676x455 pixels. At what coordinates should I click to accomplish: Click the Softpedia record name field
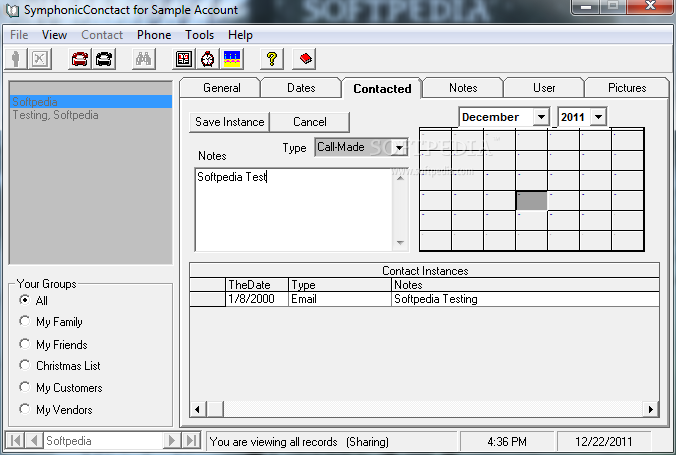click(x=103, y=441)
